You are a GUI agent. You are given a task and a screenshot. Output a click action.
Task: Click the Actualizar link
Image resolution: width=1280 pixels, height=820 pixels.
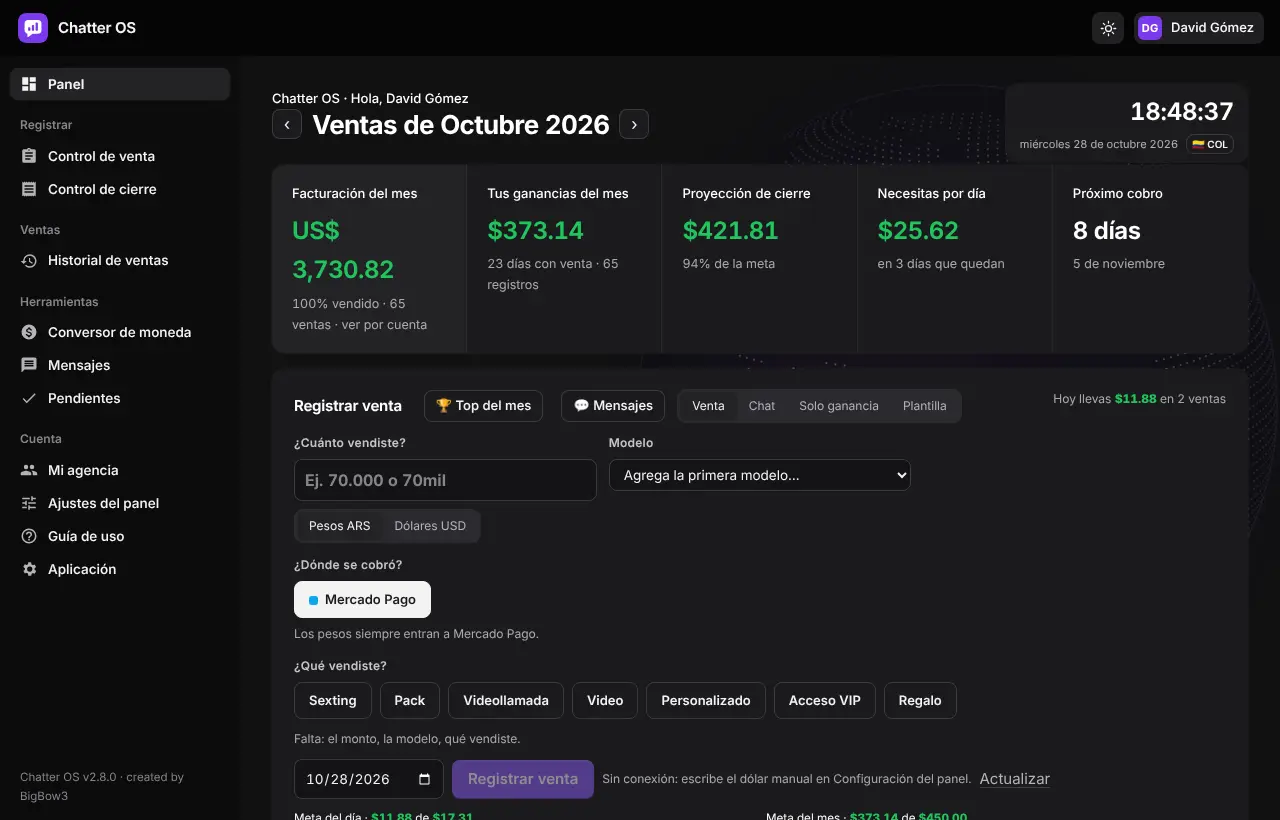[x=1015, y=779]
